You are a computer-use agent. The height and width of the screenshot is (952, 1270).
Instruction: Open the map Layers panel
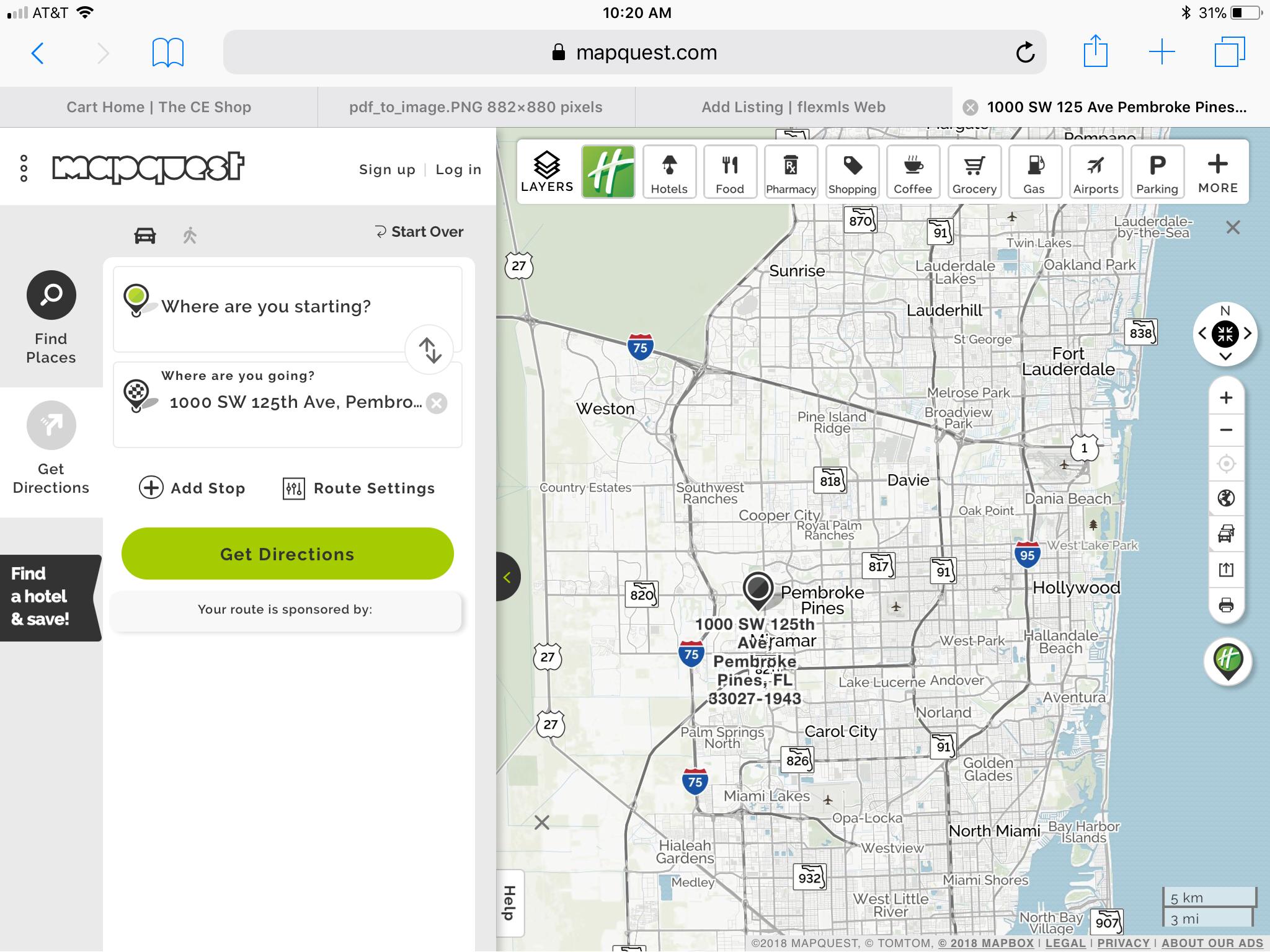coord(547,172)
